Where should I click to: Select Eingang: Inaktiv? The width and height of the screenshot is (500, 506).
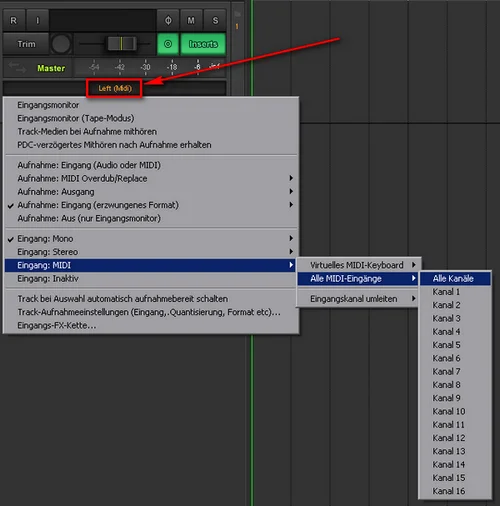click(x=151, y=279)
